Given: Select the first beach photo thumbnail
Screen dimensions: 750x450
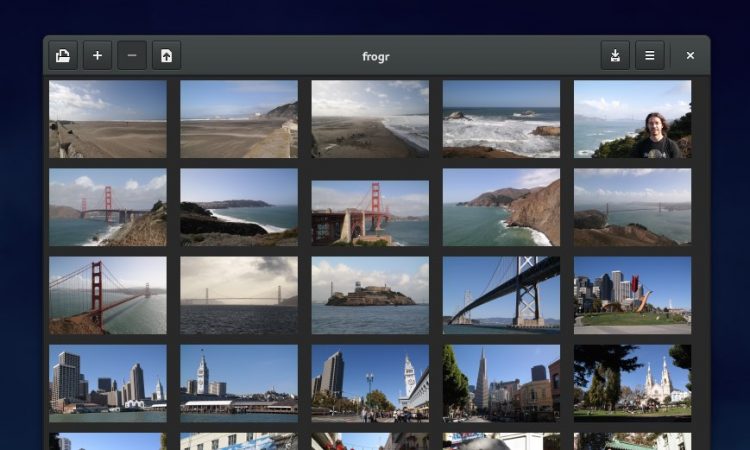Looking at the screenshot, I should tap(108, 119).
